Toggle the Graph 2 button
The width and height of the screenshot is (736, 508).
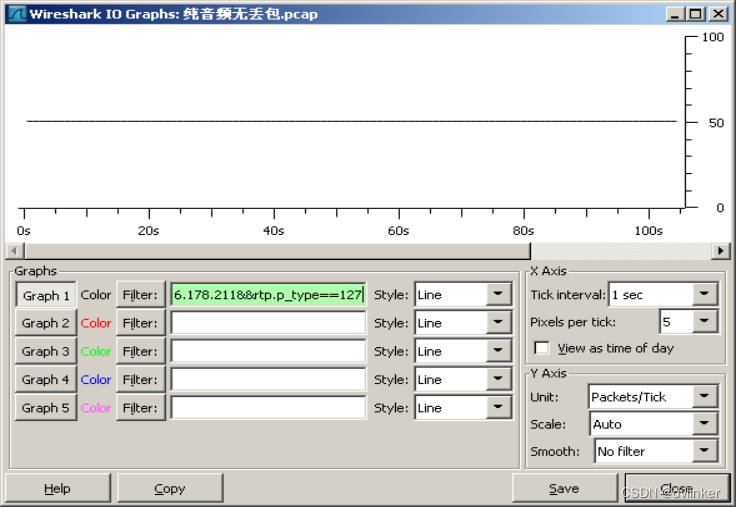[46, 323]
